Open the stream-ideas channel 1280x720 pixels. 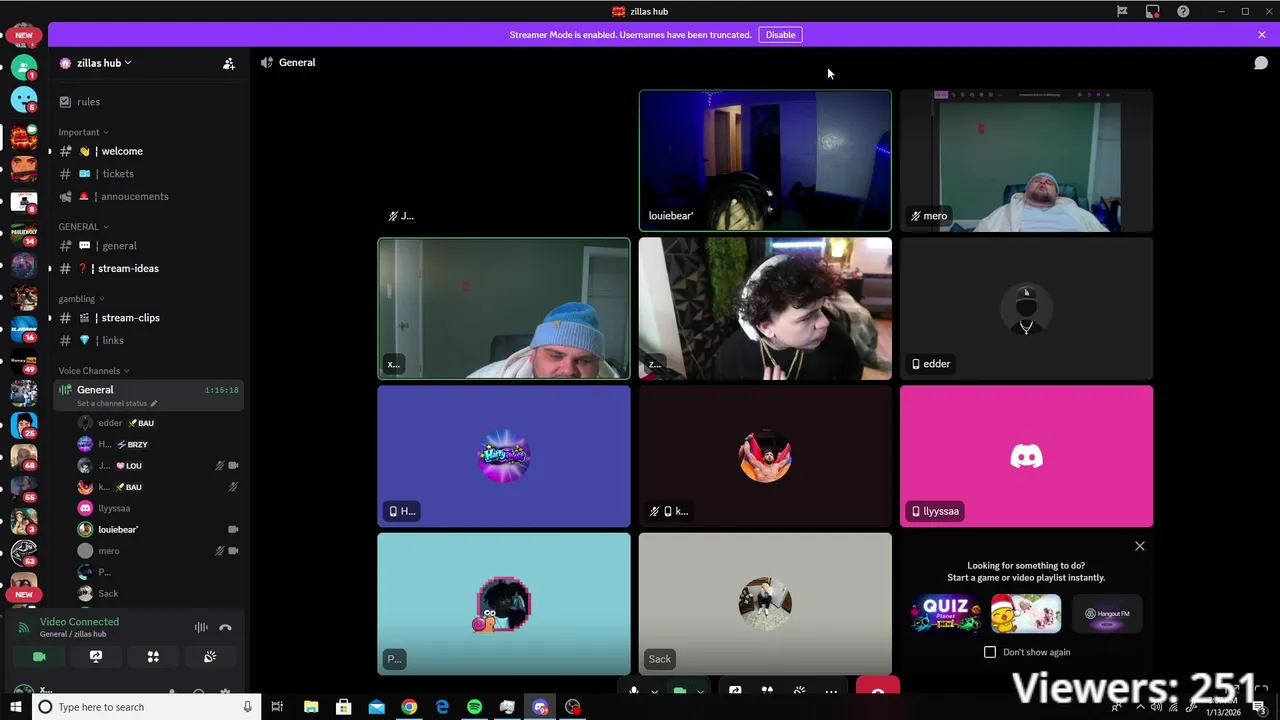click(148, 268)
